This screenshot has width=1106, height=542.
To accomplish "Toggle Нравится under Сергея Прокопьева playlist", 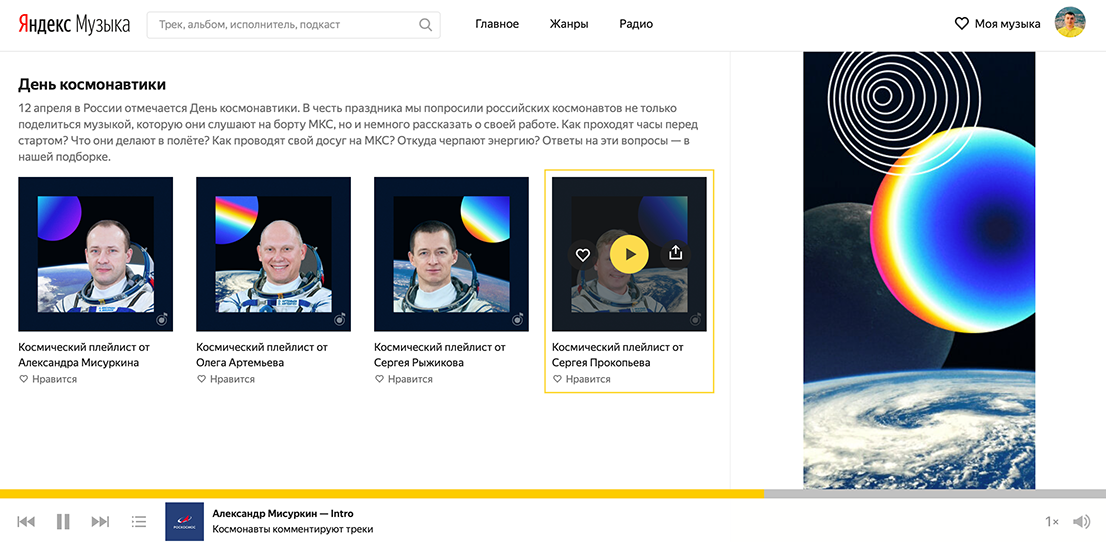I will [581, 379].
